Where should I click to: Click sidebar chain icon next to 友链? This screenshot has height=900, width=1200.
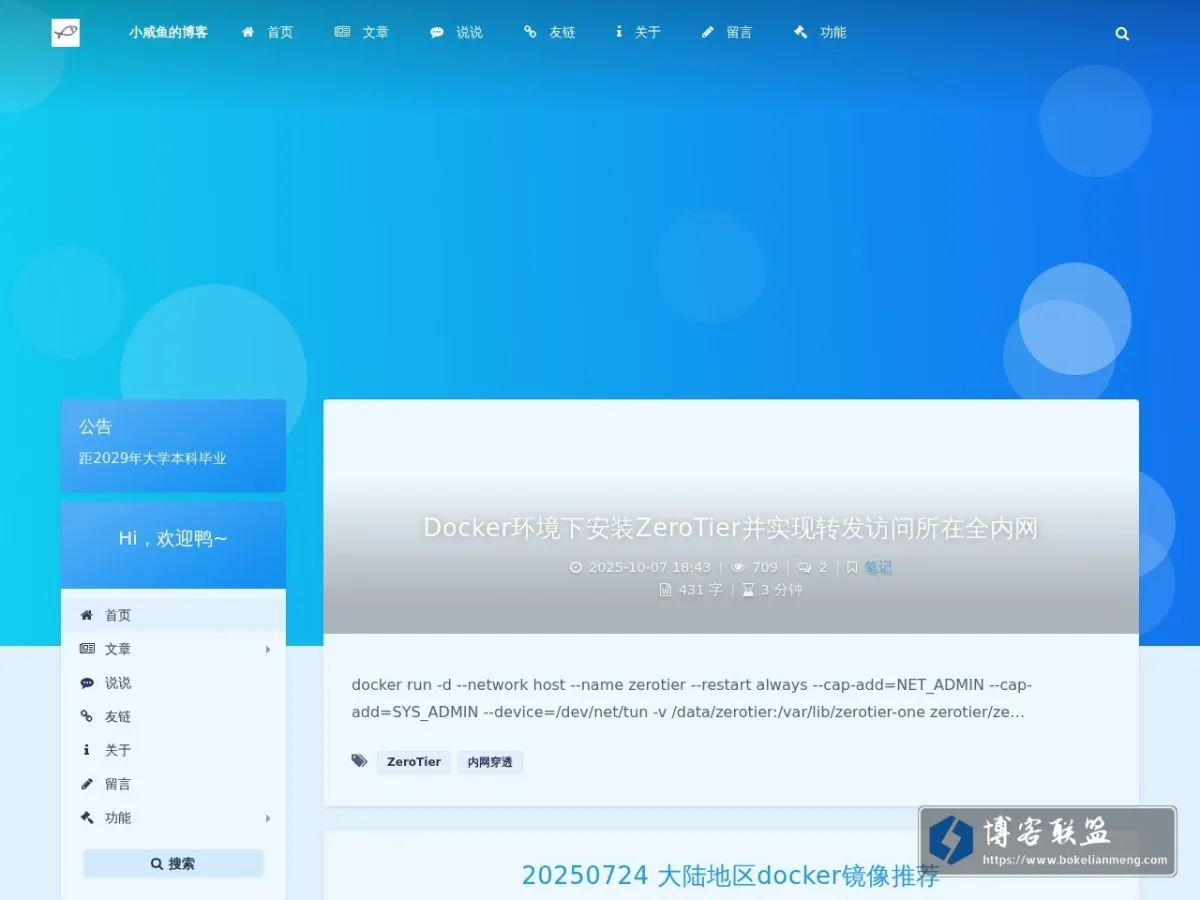coord(87,716)
